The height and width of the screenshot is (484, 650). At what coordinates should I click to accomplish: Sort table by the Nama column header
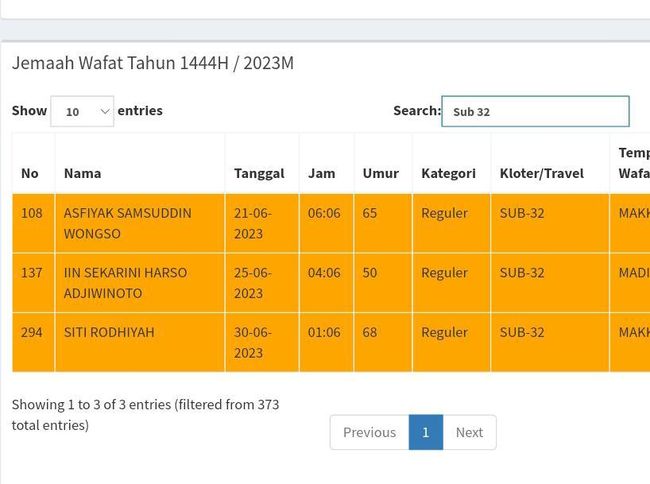(x=83, y=173)
